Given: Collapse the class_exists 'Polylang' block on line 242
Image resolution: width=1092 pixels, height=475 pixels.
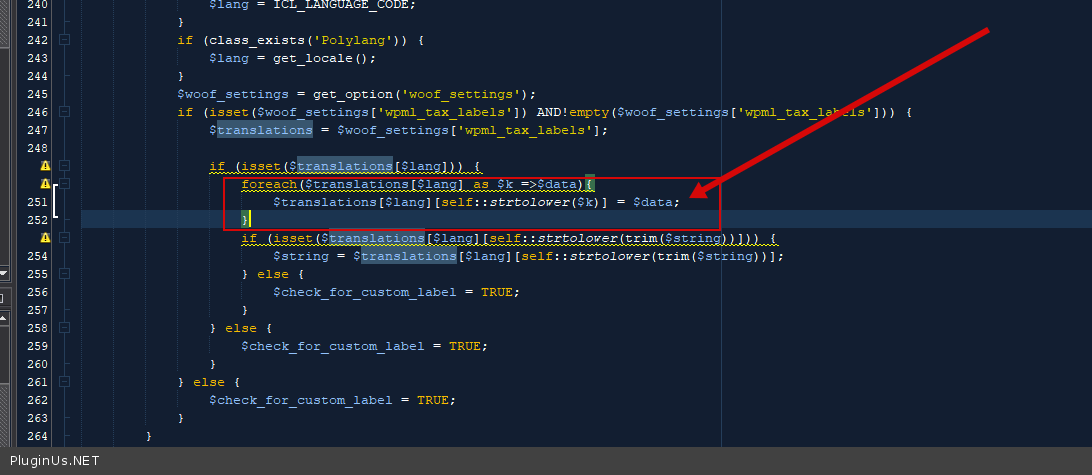Looking at the screenshot, I should [64, 40].
